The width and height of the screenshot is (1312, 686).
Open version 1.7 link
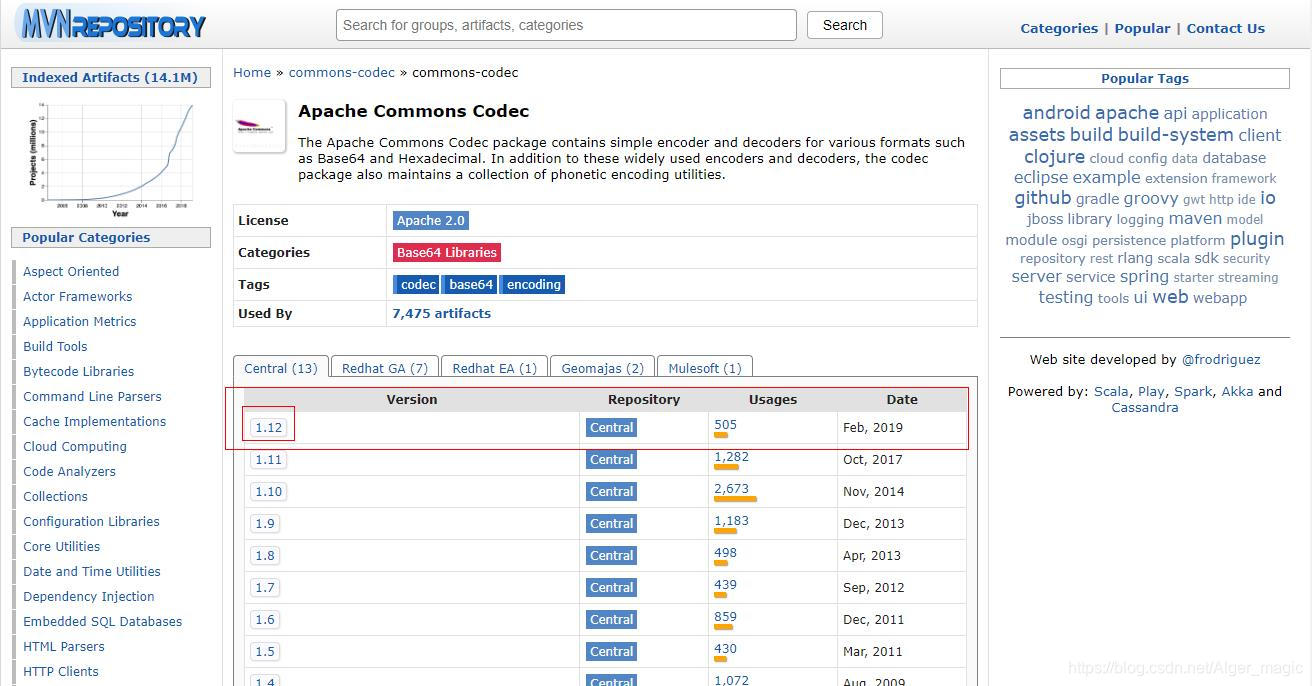coord(265,587)
